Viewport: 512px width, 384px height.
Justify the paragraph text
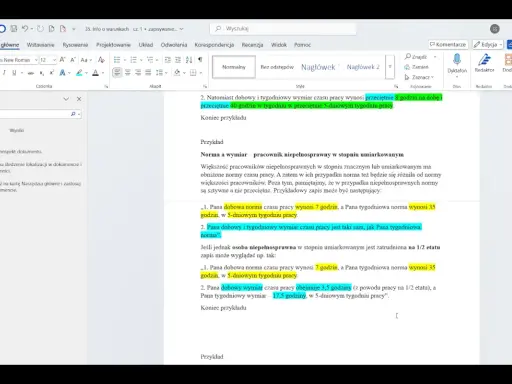coord(148,72)
